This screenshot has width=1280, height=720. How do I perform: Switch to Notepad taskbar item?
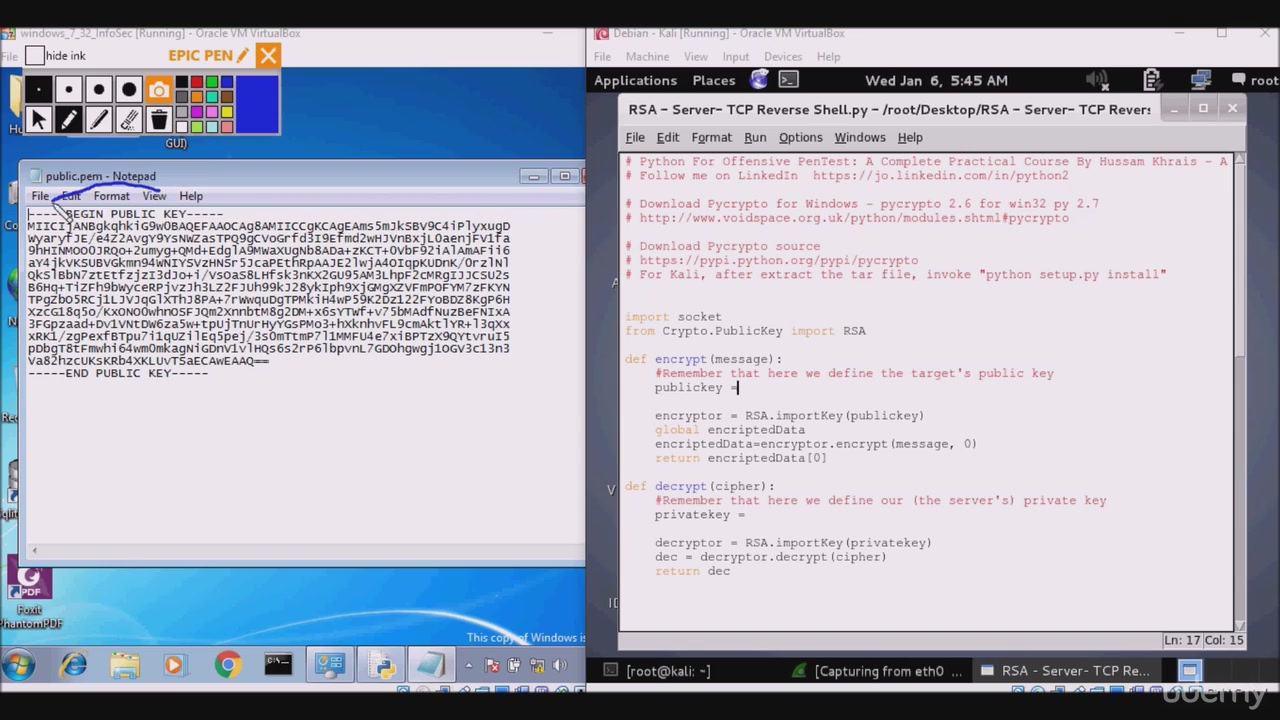click(x=431, y=664)
